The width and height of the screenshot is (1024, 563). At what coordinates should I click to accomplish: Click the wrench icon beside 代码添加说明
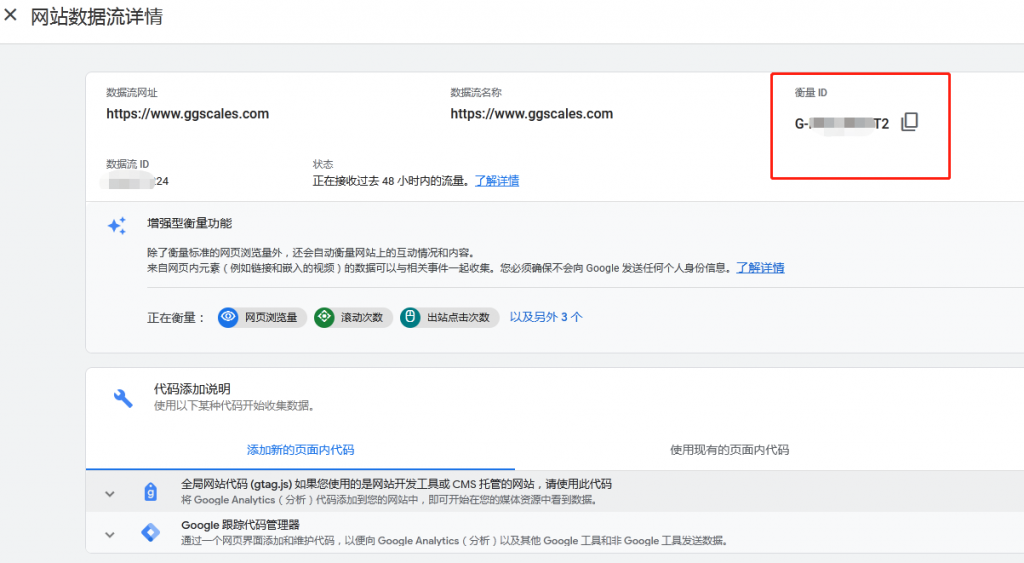tap(123, 398)
